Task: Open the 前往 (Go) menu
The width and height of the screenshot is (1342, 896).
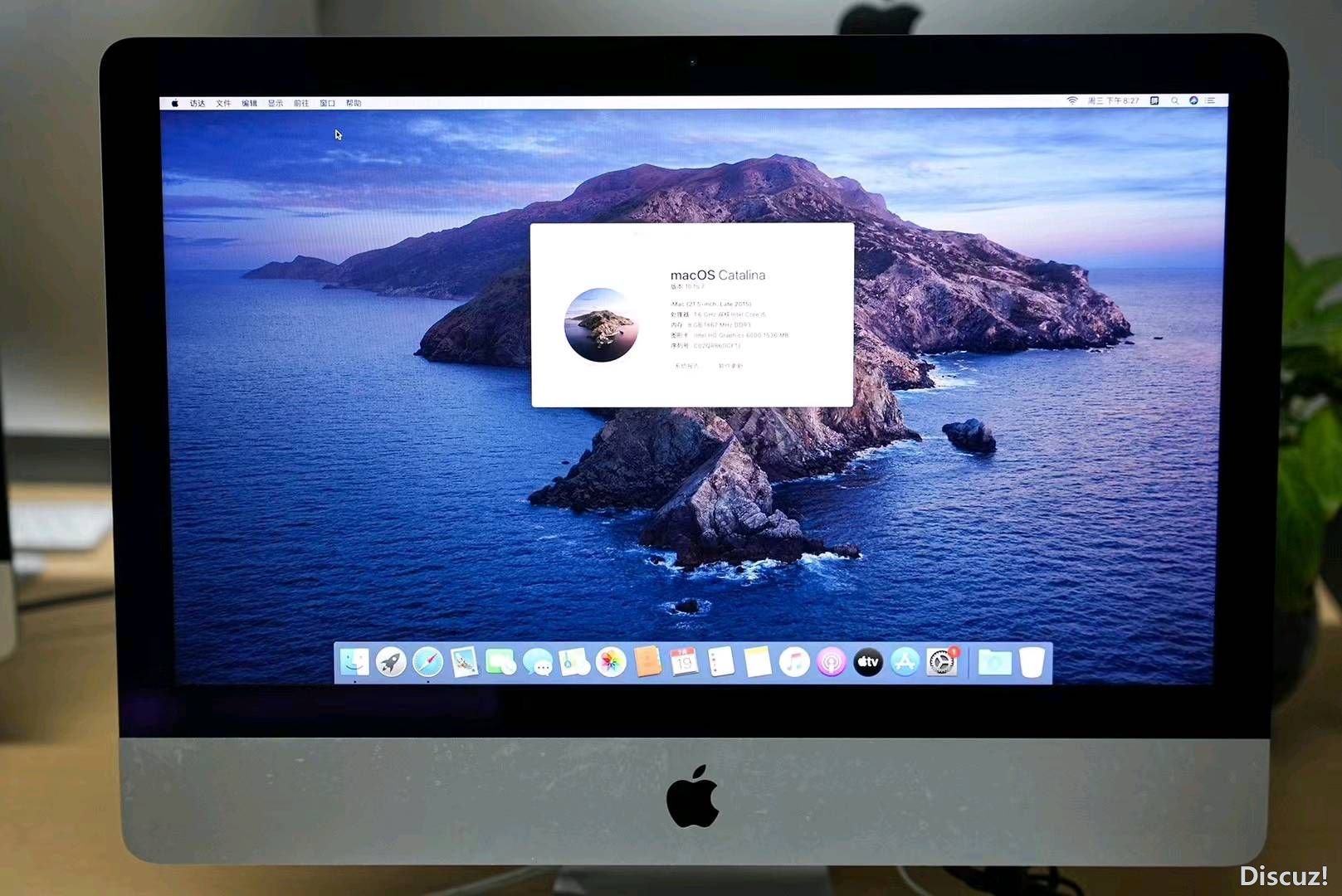Action: 301,104
